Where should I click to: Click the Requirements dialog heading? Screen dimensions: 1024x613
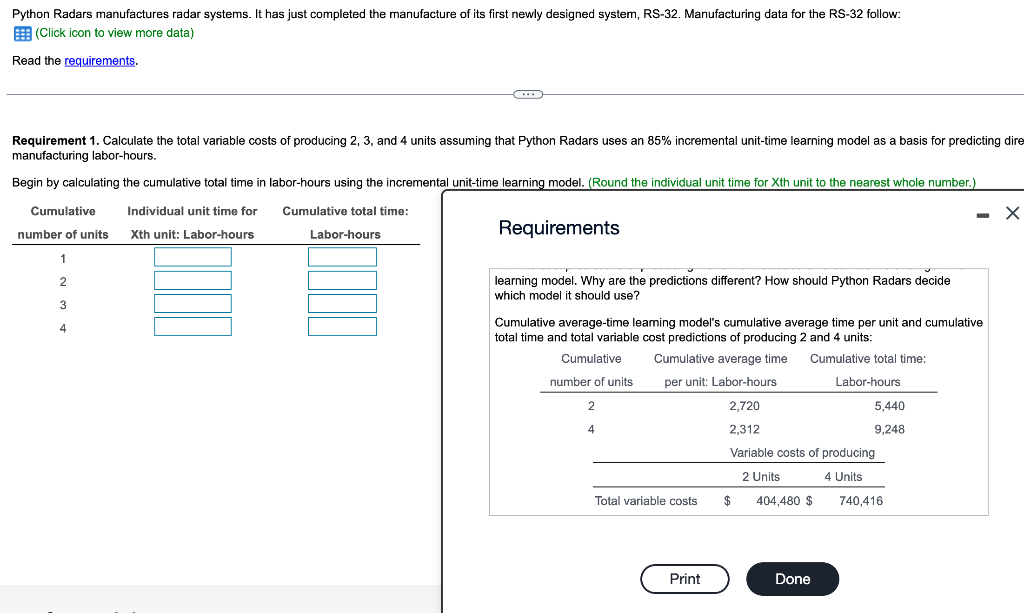559,228
